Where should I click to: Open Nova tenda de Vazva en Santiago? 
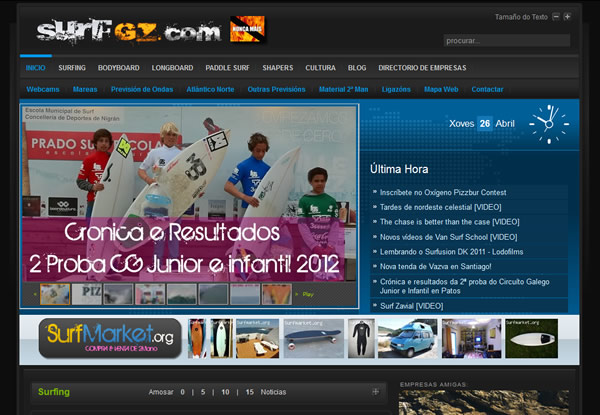click(x=435, y=266)
